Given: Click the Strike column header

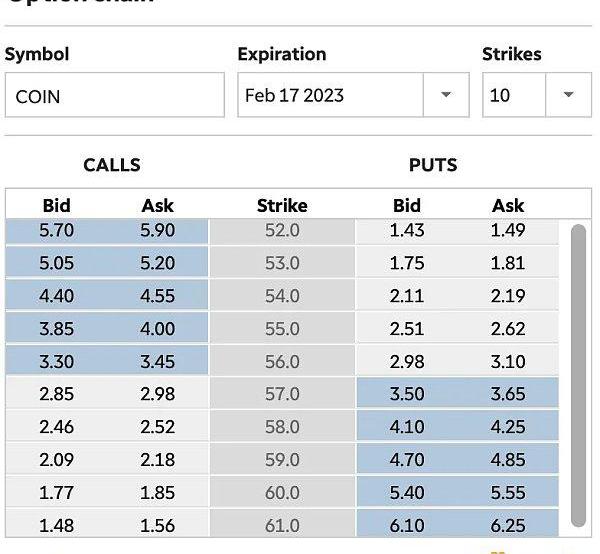Looking at the screenshot, I should point(282,206).
